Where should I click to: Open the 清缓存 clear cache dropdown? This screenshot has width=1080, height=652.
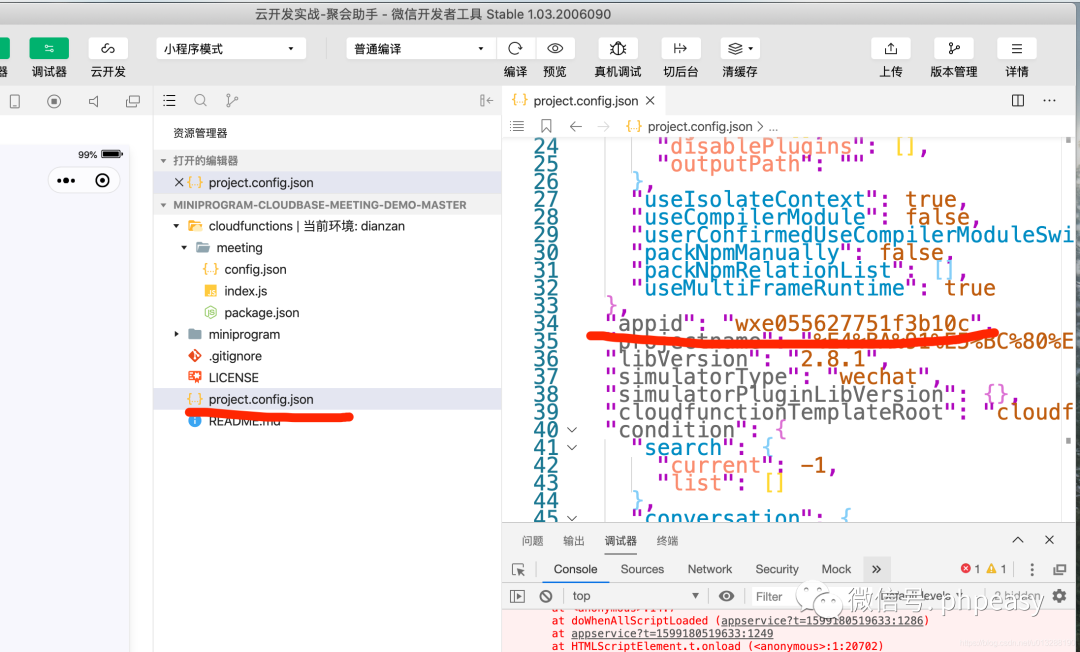tap(740, 48)
